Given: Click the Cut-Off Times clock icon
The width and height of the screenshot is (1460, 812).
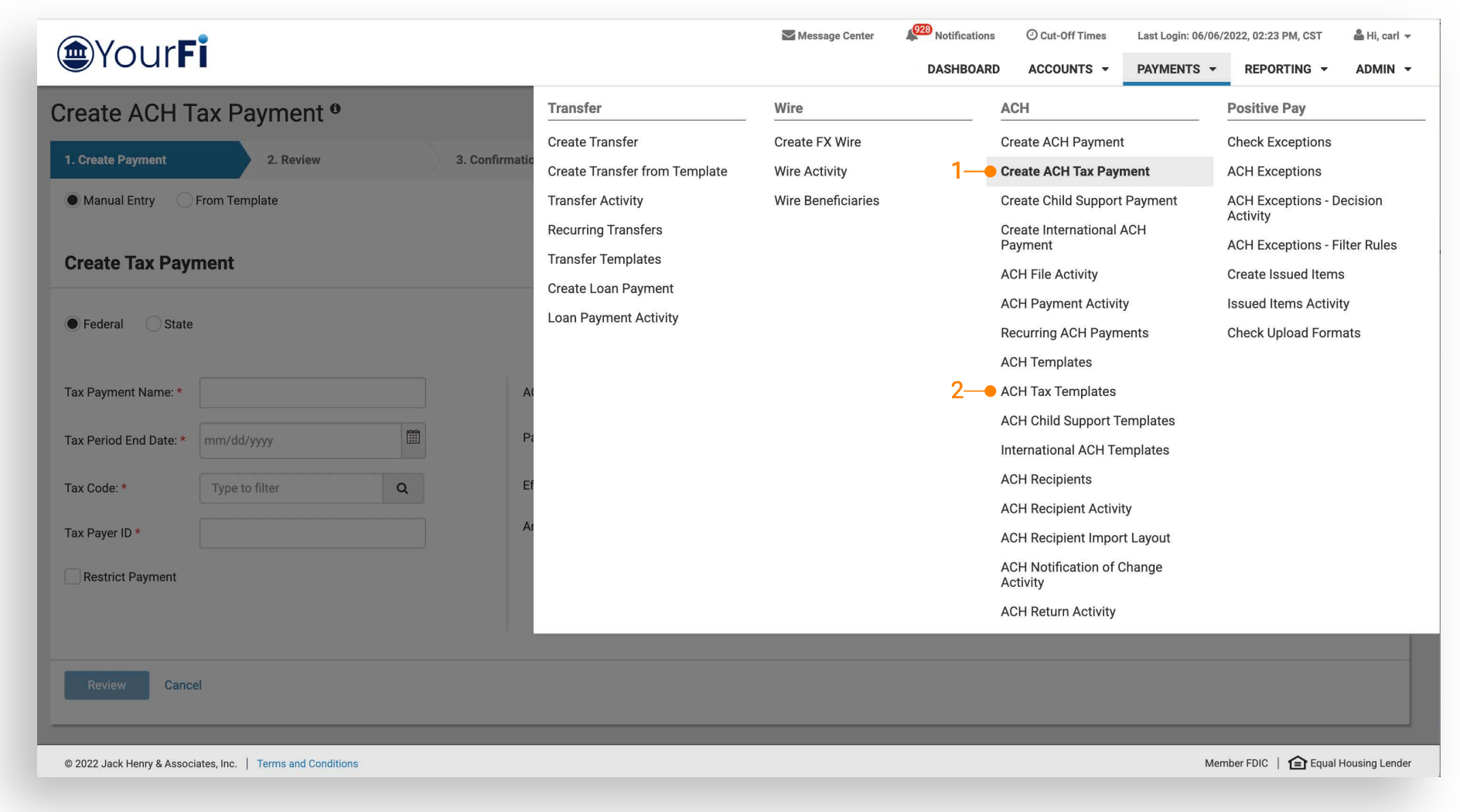Looking at the screenshot, I should coord(1032,36).
